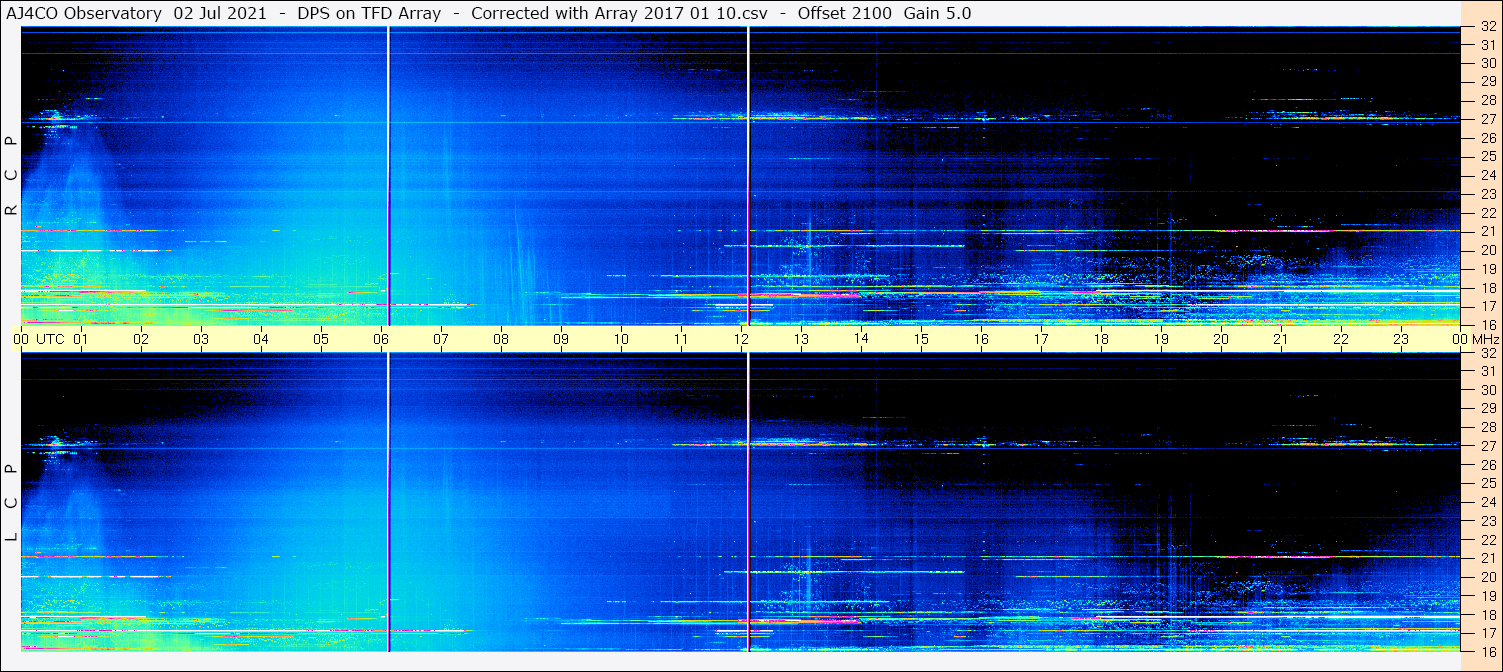Click the Offset 2100 value
1503x672 pixels.
pos(845,13)
